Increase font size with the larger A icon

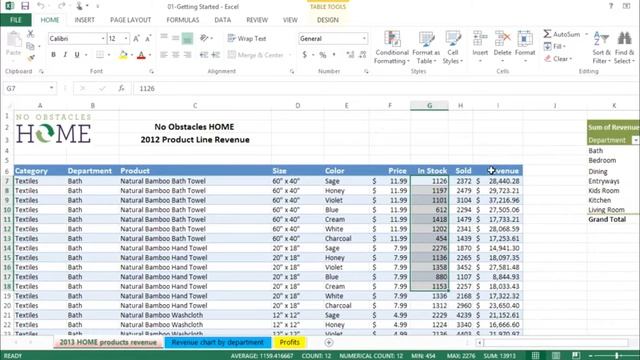136,39
